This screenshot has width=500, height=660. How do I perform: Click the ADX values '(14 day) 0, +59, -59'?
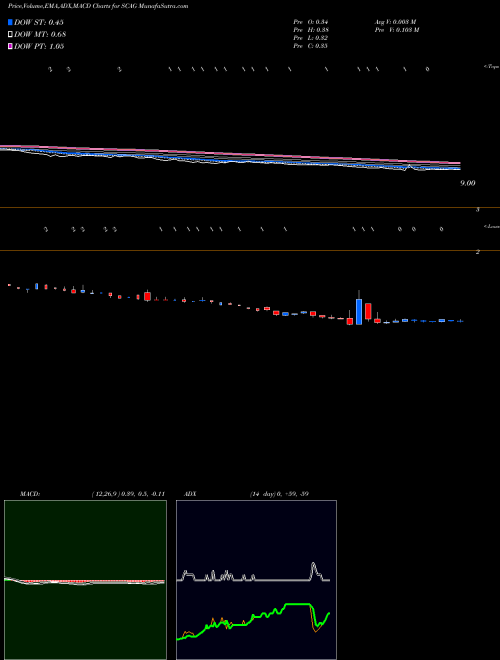point(279,494)
